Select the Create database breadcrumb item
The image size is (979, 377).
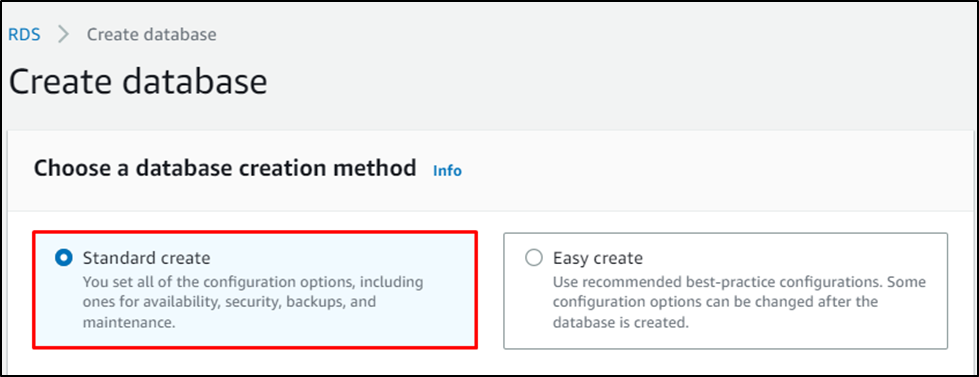coord(152,34)
